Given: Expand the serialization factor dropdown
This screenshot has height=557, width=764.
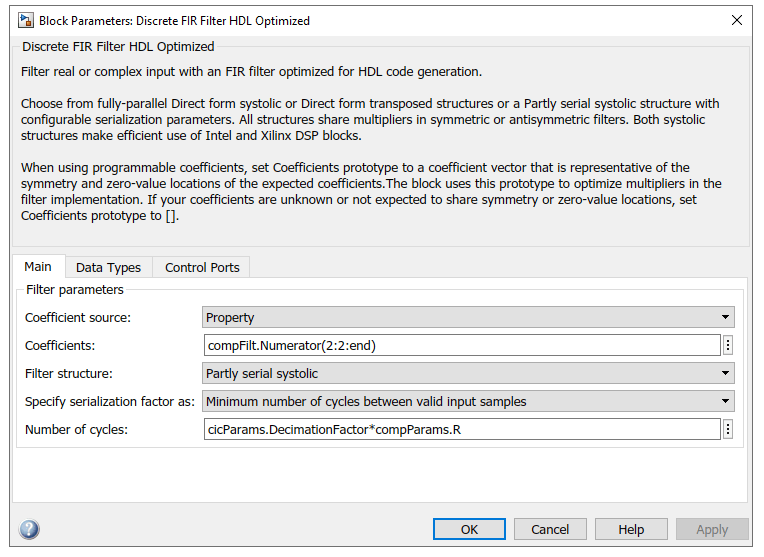Looking at the screenshot, I should pyautogui.click(x=468, y=402).
